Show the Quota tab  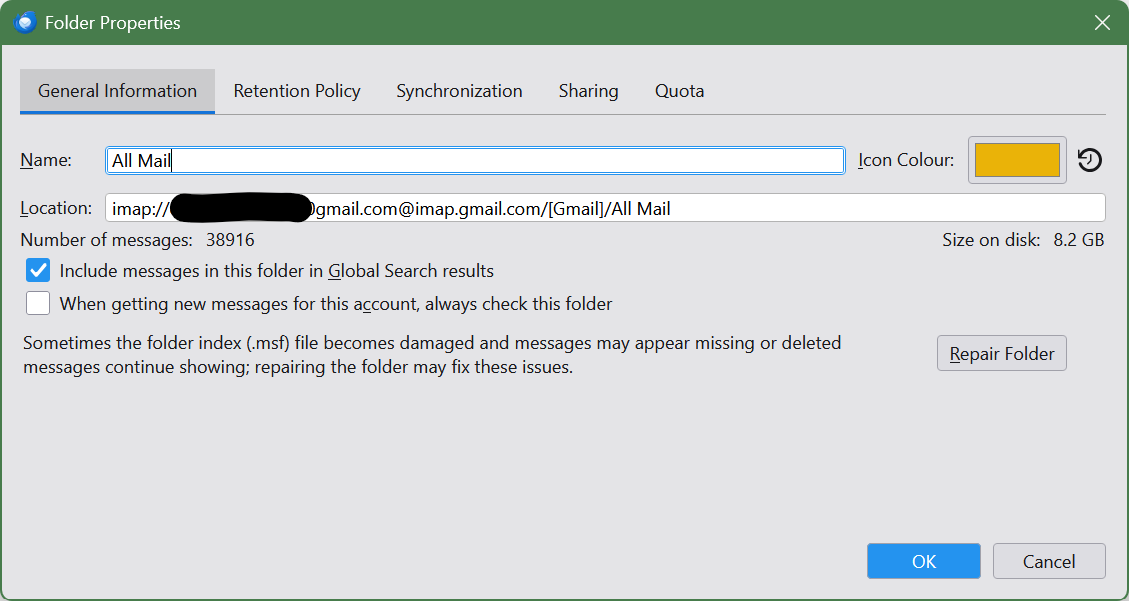pyautogui.click(x=679, y=91)
